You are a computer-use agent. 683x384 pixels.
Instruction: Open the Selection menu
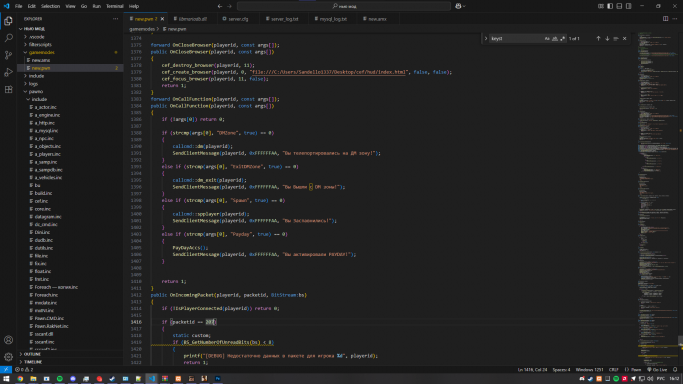point(50,6)
